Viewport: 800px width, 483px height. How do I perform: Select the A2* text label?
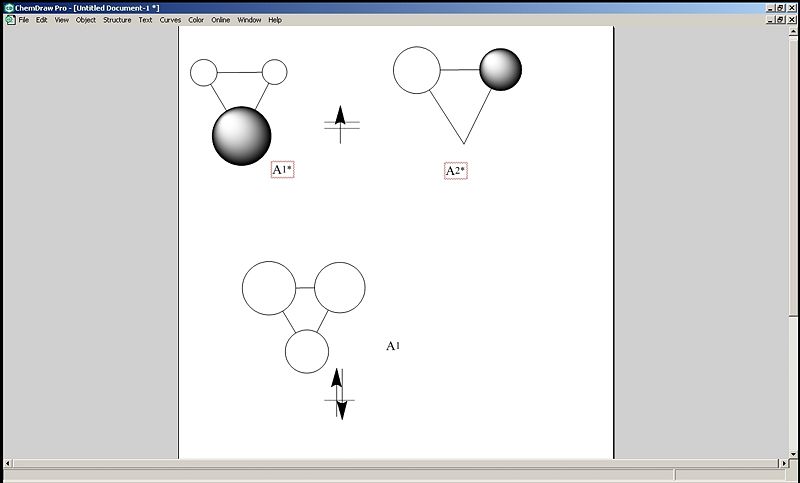pos(456,171)
